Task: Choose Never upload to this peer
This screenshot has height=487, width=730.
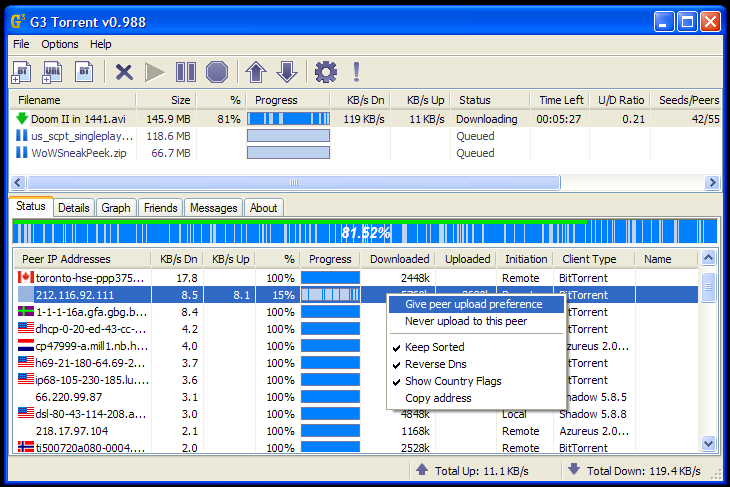Action: tap(465, 321)
